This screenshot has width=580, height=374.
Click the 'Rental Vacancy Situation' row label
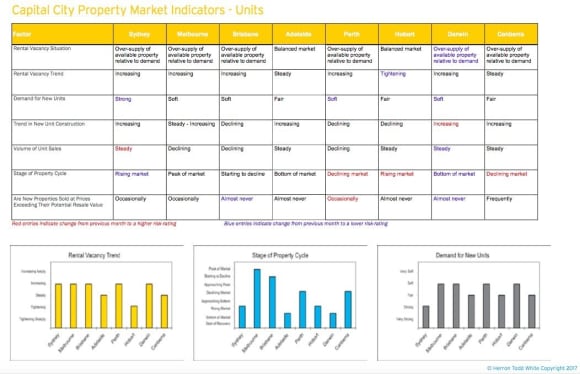[42, 48]
